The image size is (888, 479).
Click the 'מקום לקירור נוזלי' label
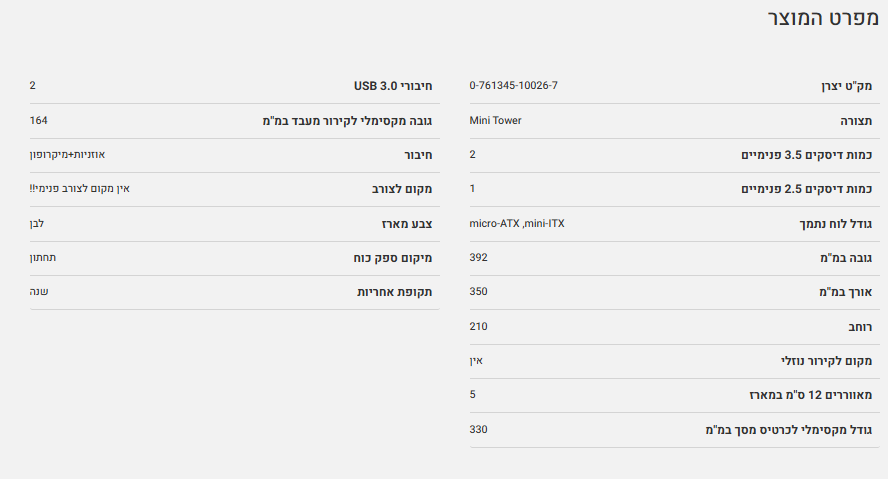coord(826,361)
